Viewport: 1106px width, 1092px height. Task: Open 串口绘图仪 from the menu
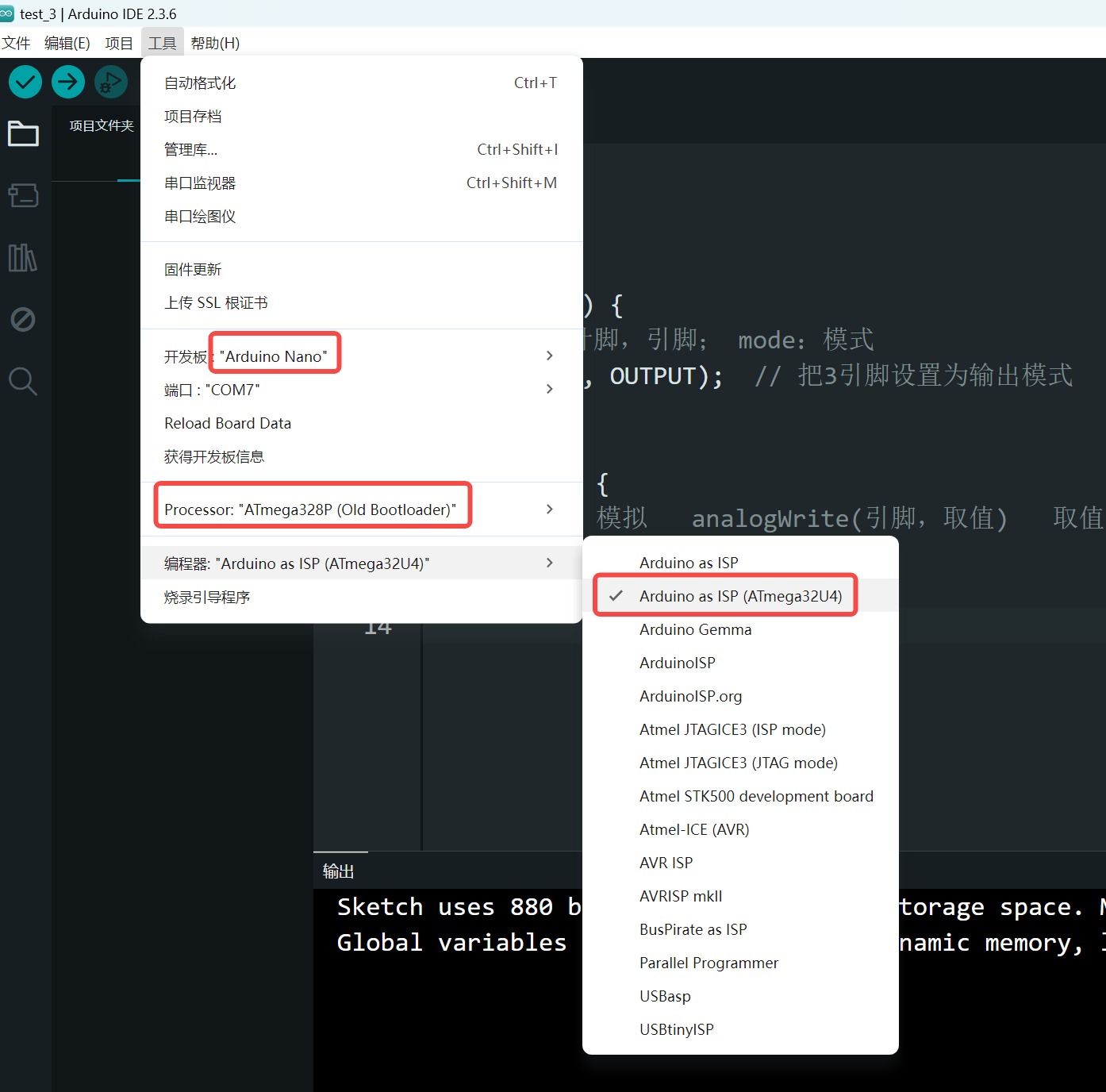(x=361, y=216)
